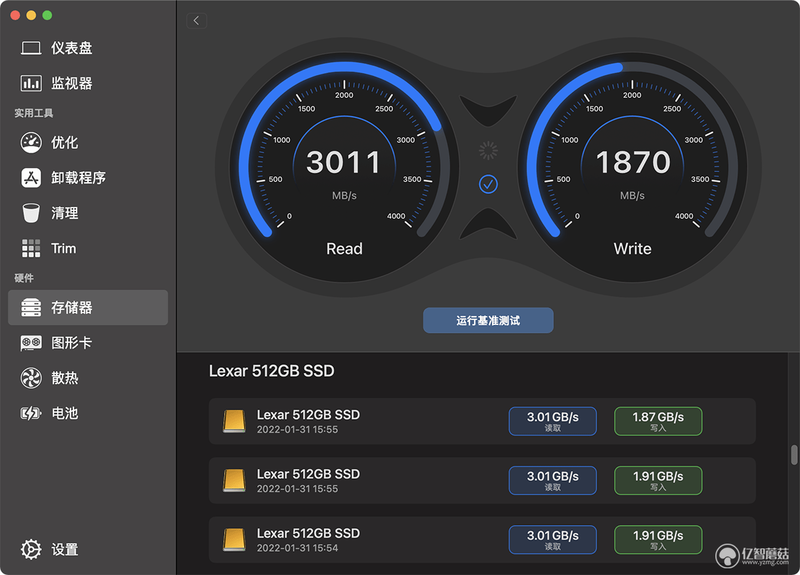Click 3.01 GB/s 读取 badge in 15:54 row
This screenshot has height=575, width=800.
pos(553,540)
